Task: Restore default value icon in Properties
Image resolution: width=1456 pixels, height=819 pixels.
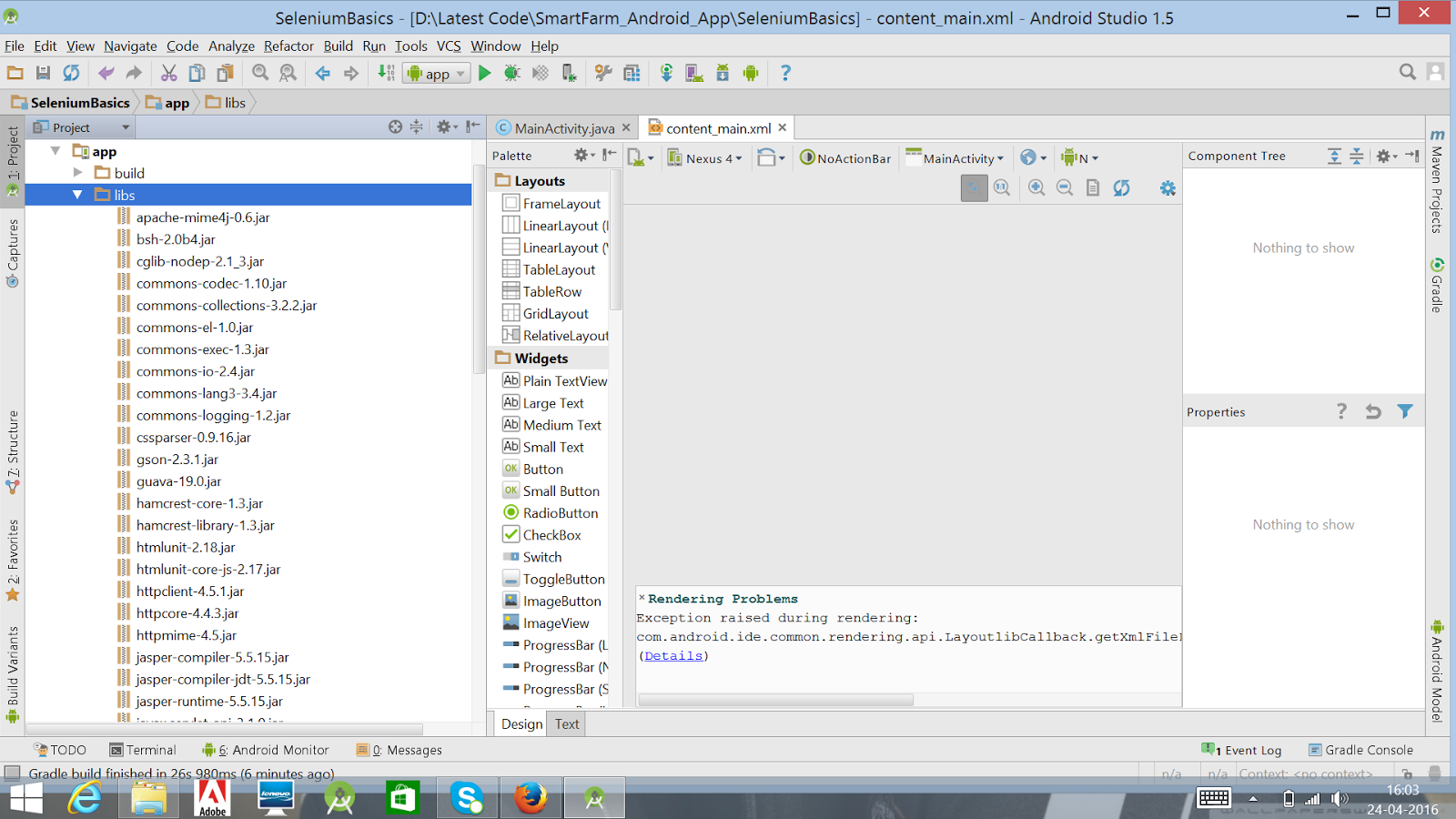Action: (1373, 411)
